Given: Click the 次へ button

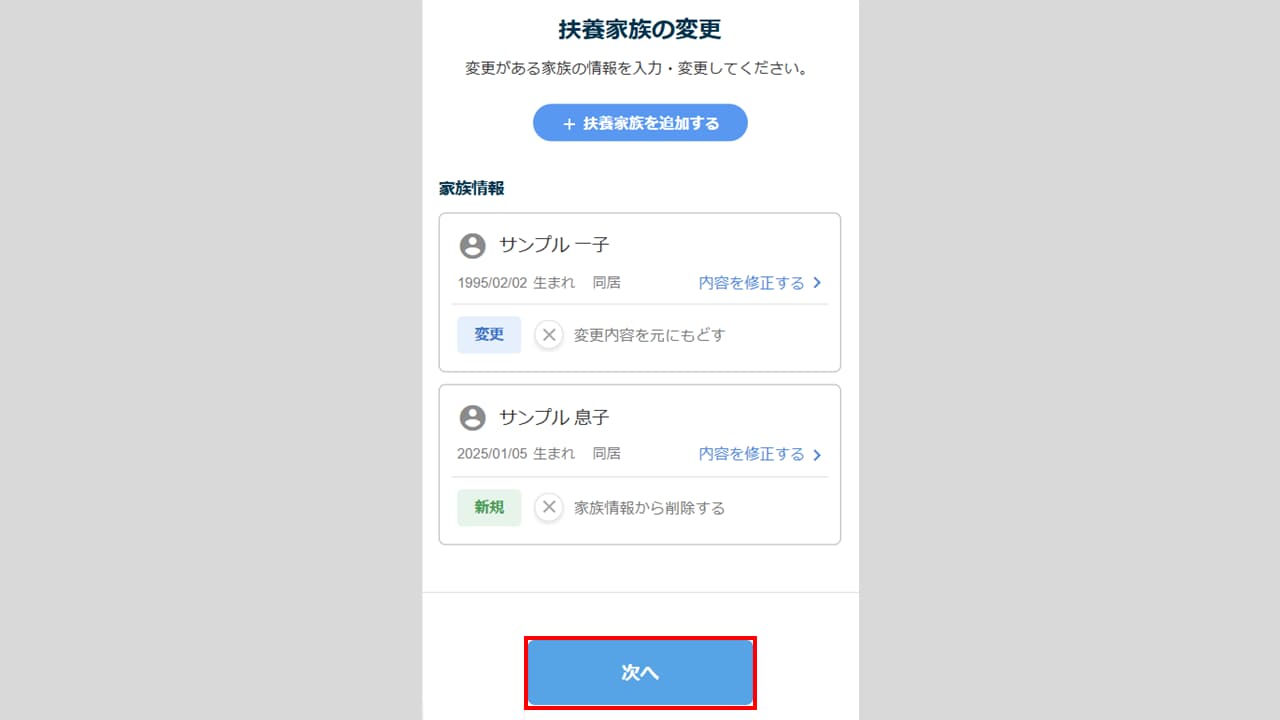Looking at the screenshot, I should (x=640, y=673).
